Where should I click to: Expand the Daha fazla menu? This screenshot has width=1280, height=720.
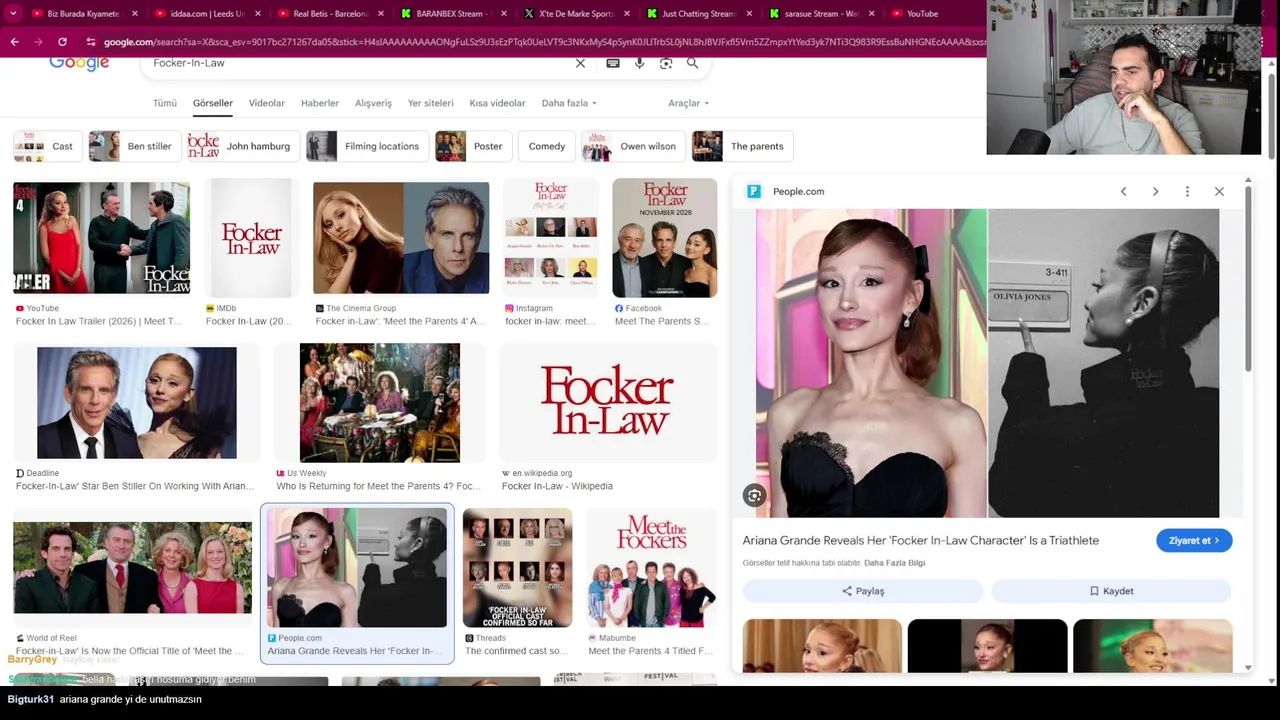569,103
